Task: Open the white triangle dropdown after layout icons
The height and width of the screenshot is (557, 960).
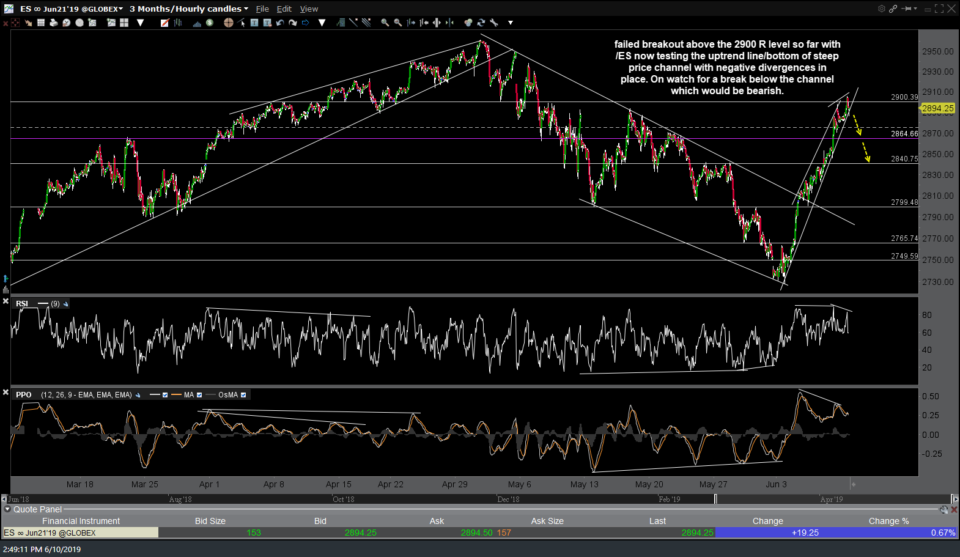Action: click(x=140, y=23)
